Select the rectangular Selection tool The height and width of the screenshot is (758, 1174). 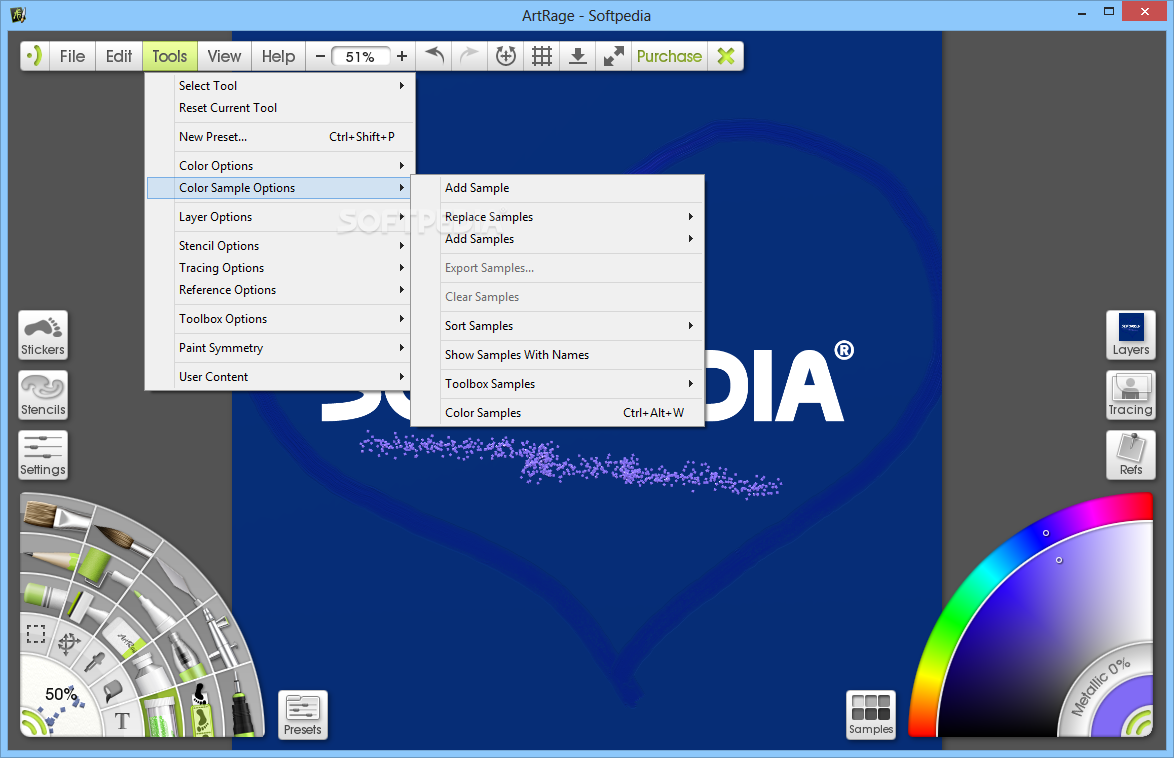pos(36,634)
